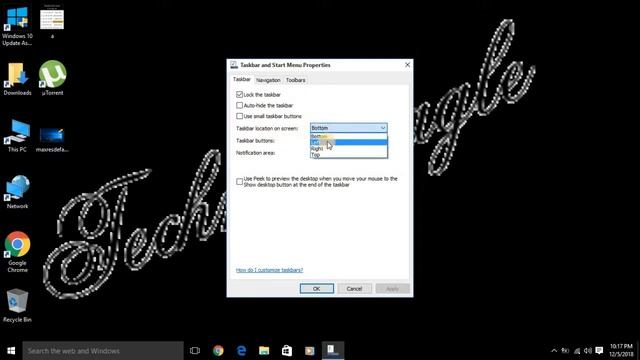Image resolution: width=640 pixels, height=360 pixels.
Task: Click the Cancel button
Action: [354, 289]
